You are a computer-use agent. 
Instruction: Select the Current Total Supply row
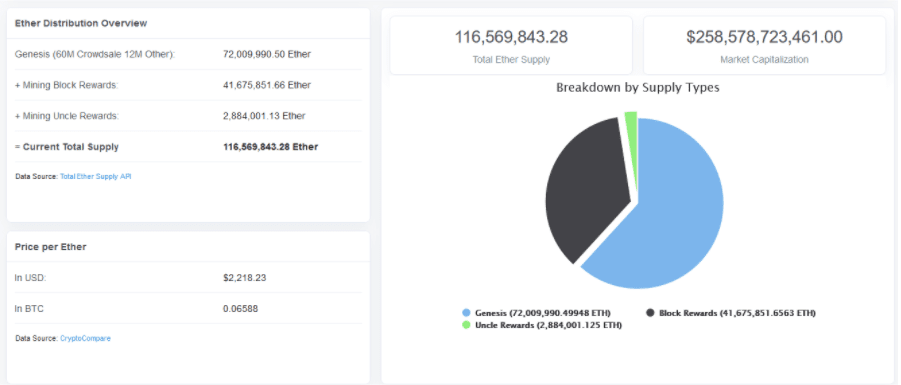click(x=188, y=147)
